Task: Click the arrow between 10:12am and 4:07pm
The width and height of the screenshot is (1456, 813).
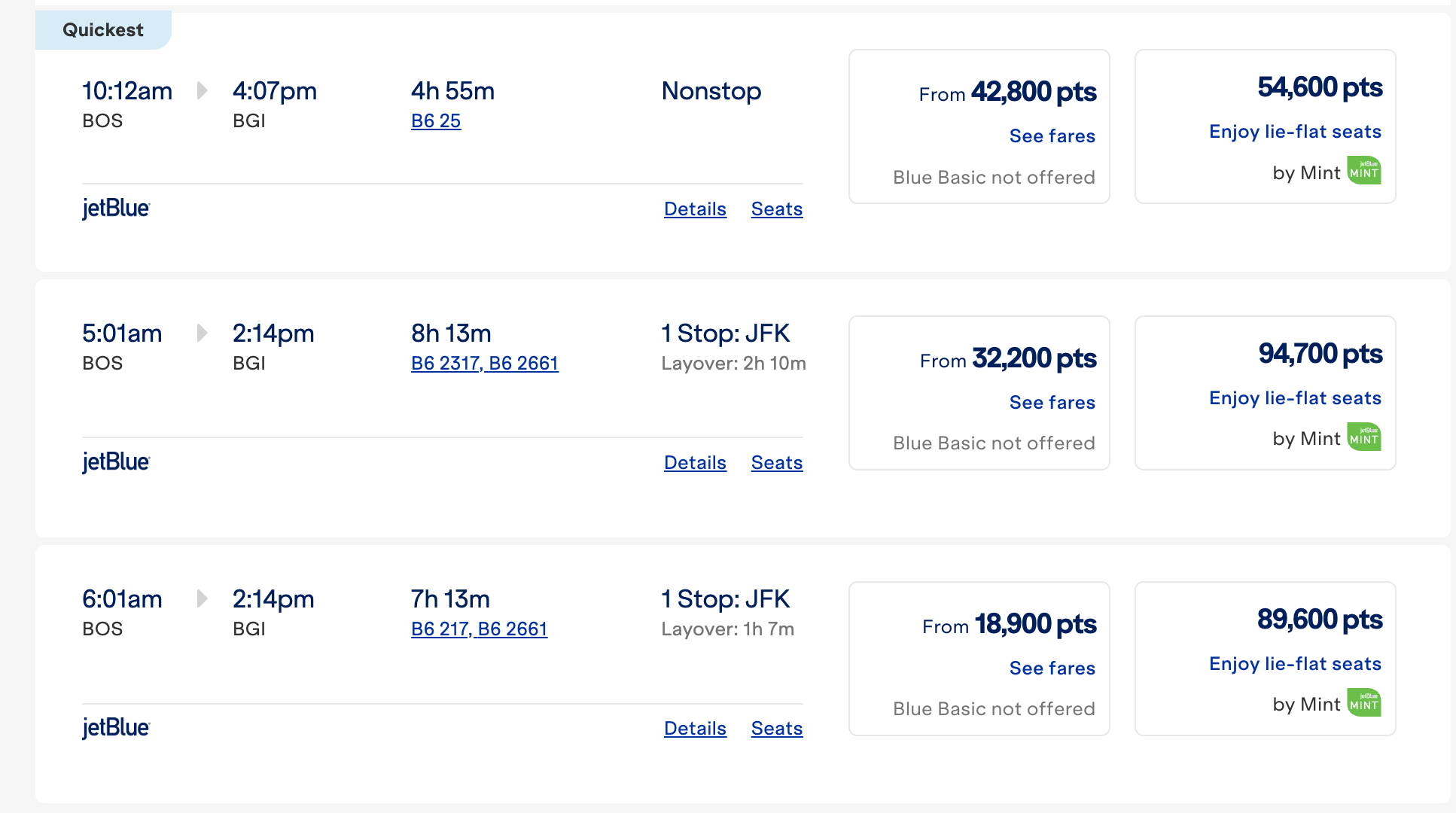Action: click(x=202, y=90)
